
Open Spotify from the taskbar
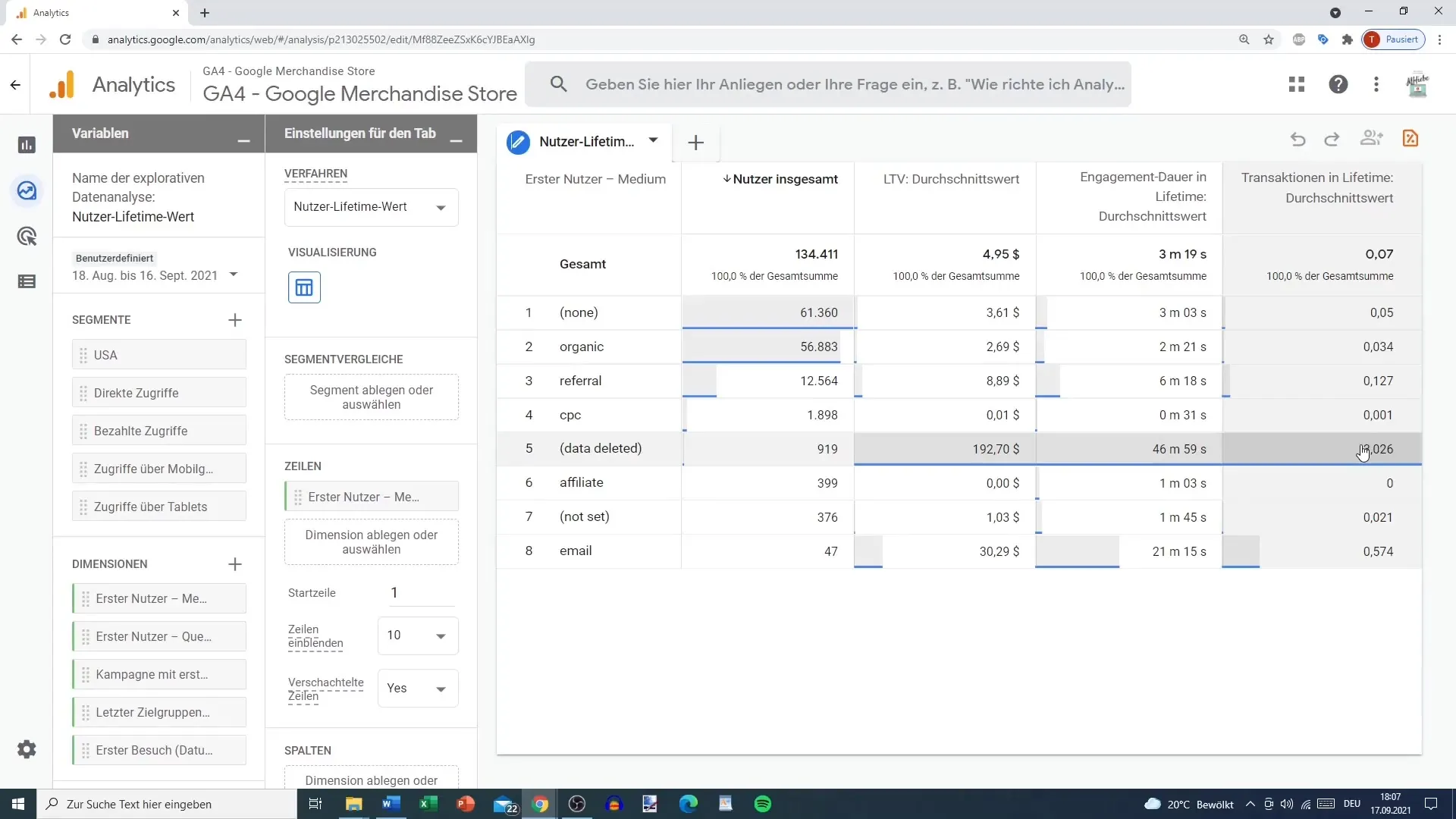(x=763, y=804)
